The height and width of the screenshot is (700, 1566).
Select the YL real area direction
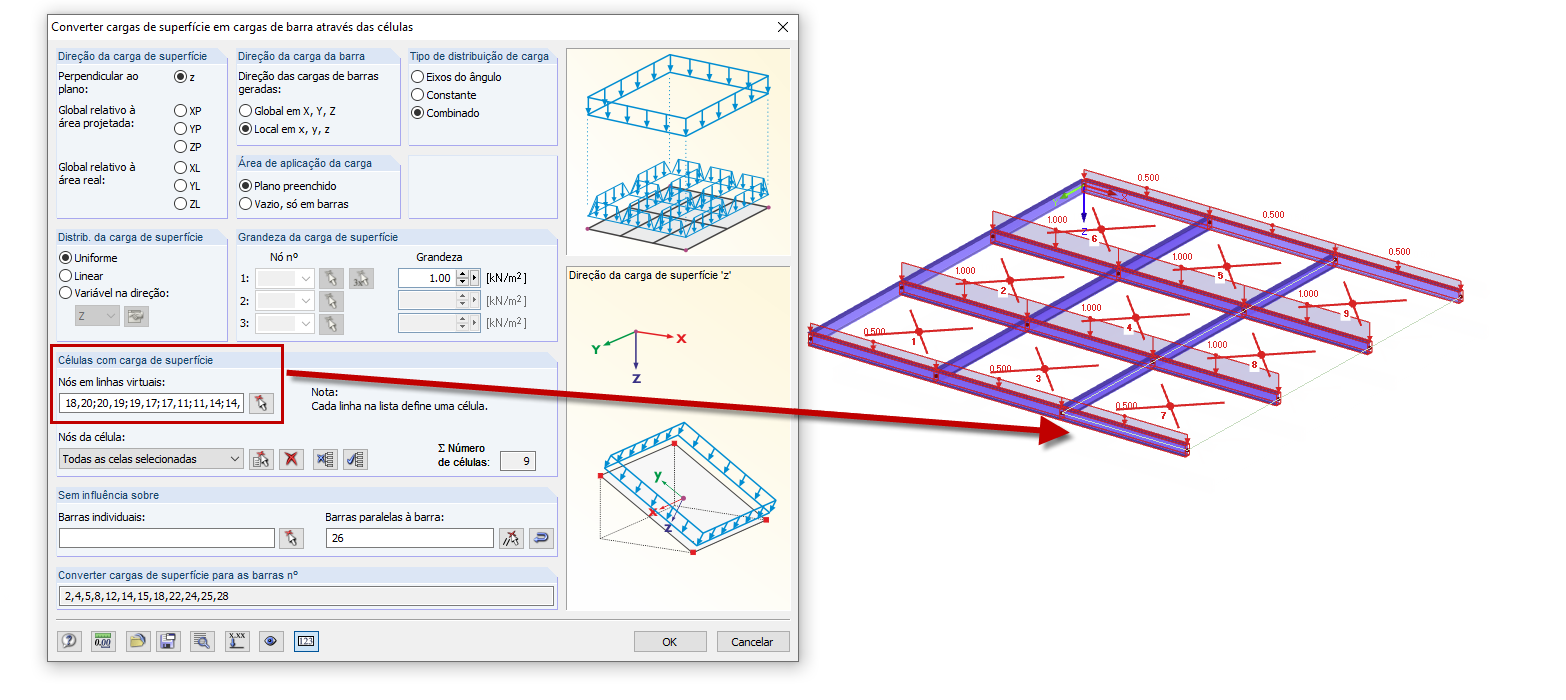click(x=180, y=185)
